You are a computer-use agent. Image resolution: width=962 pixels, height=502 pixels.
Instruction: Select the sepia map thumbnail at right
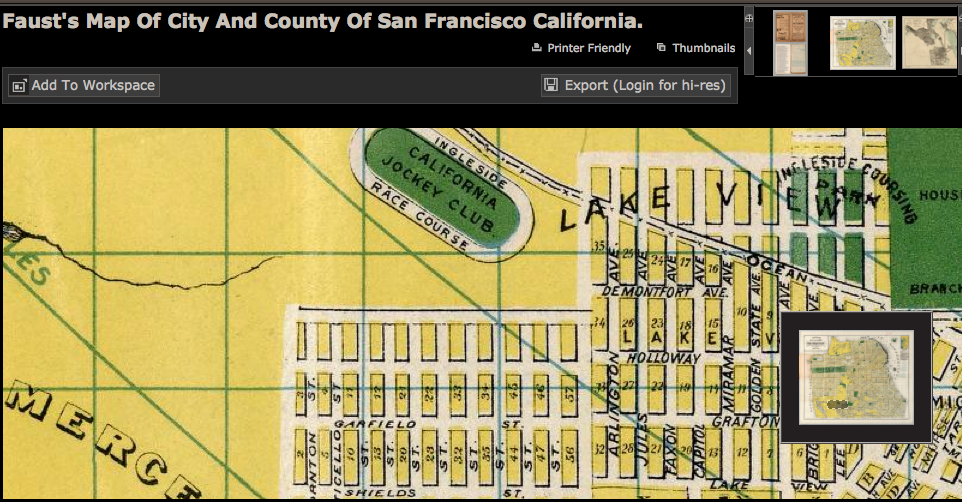pos(931,42)
